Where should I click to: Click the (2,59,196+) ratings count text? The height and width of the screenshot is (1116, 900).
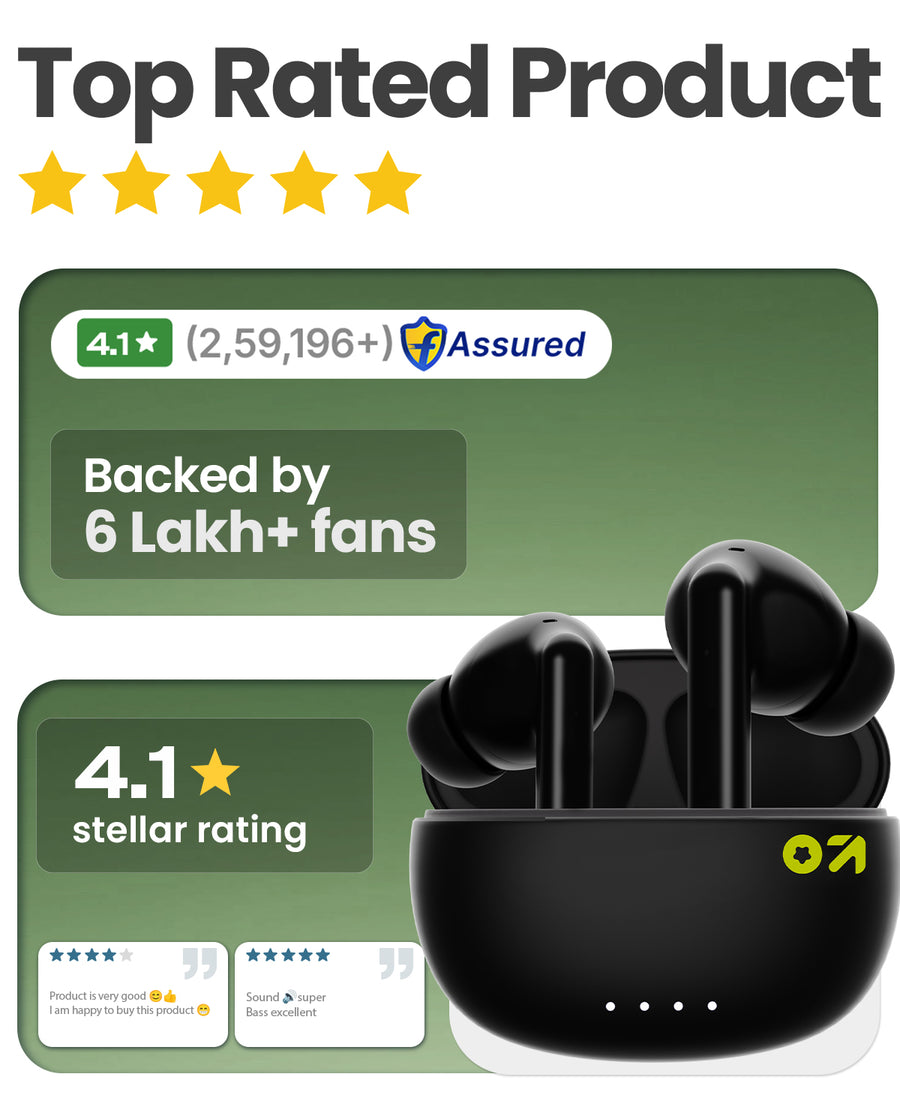coord(289,344)
